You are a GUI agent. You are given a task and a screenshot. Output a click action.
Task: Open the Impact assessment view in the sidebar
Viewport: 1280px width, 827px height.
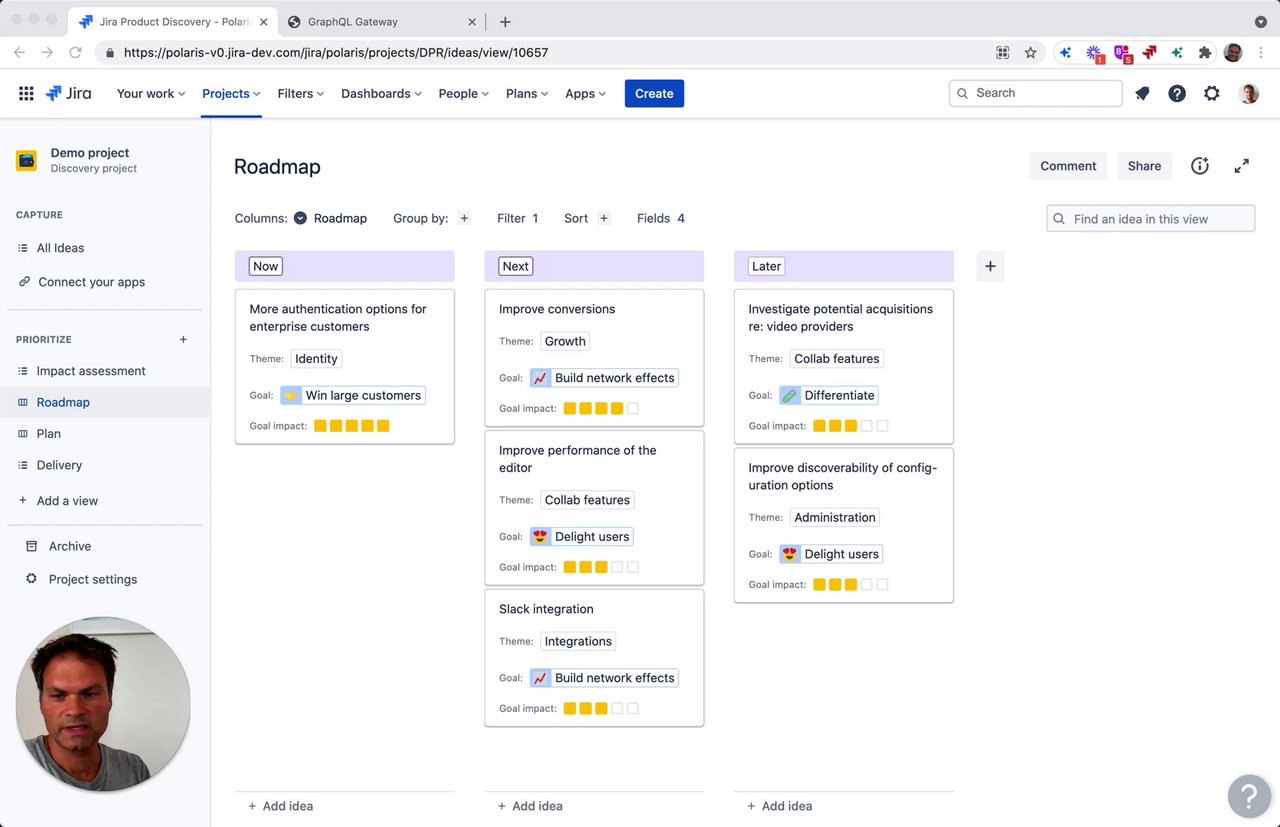[91, 371]
